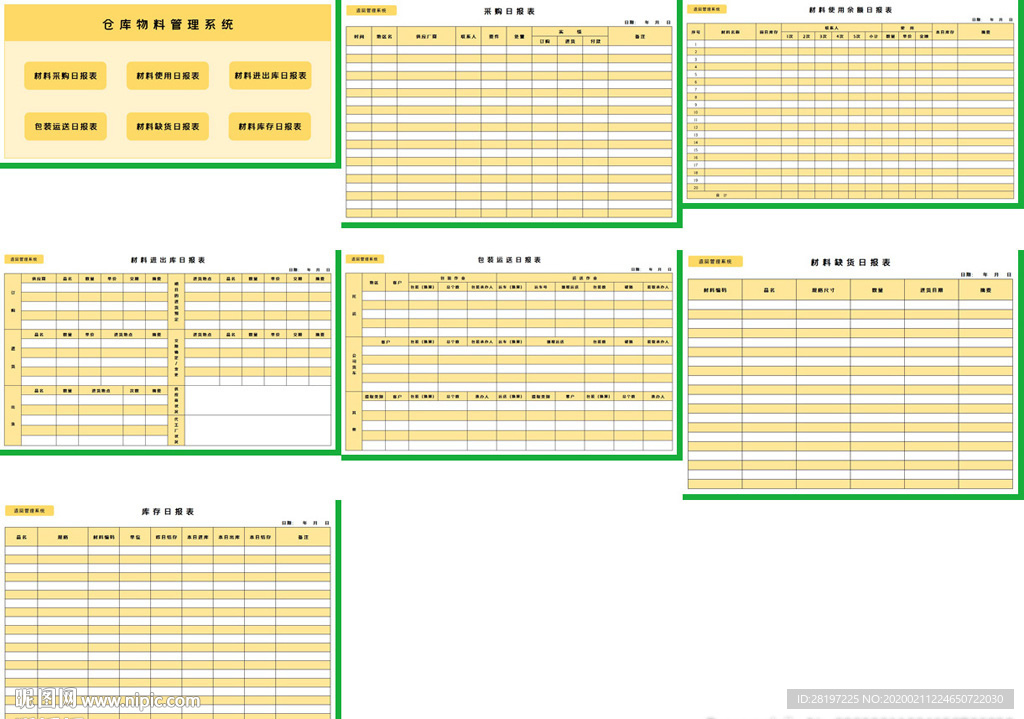Viewport: 1024px width, 719px height.
Task: Open the 材料进出库日报表 button
Action: (270, 76)
